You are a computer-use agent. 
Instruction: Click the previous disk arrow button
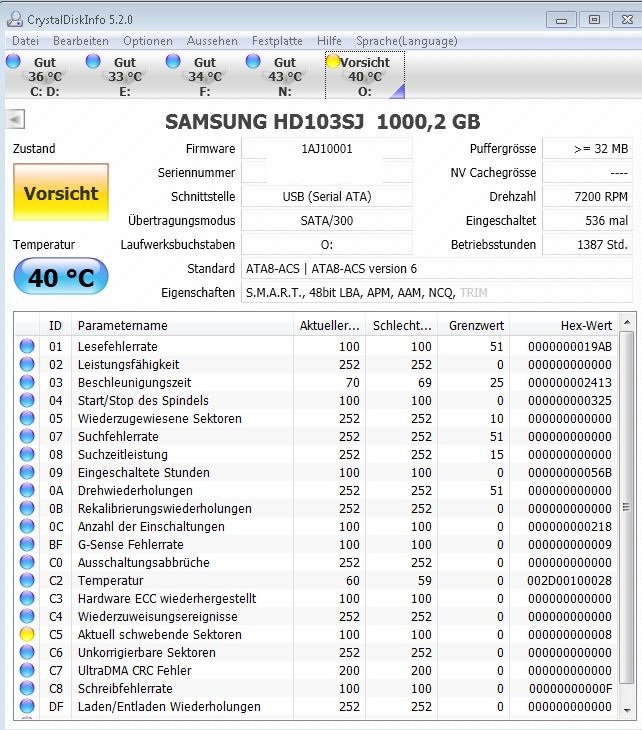(15, 120)
